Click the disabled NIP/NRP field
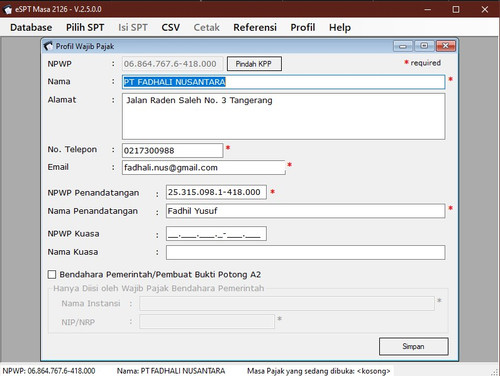Viewport: 500px width, 376px height. click(x=207, y=322)
